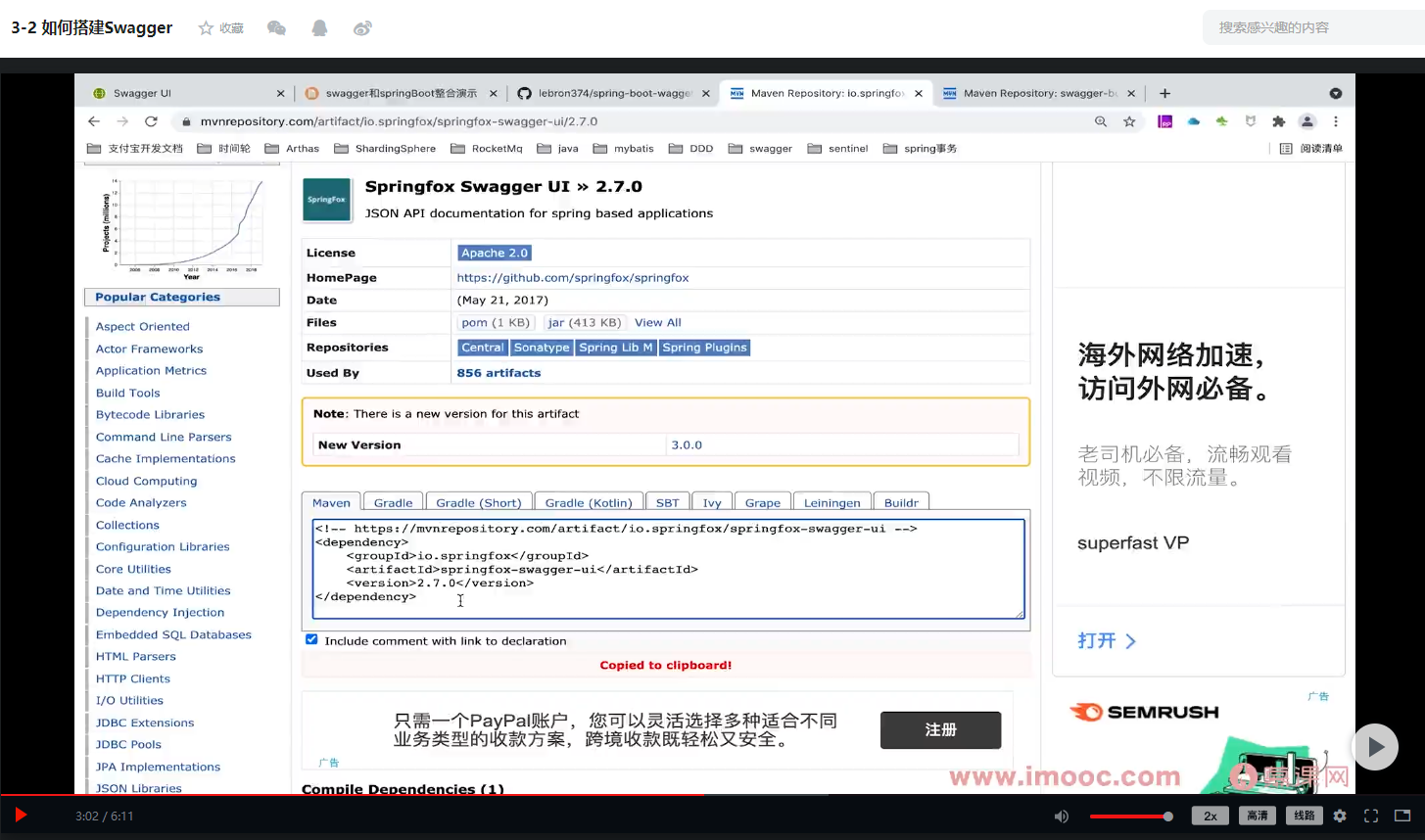Open the browser profile avatar
This screenshot has height=840, width=1425.
pos(1306,121)
